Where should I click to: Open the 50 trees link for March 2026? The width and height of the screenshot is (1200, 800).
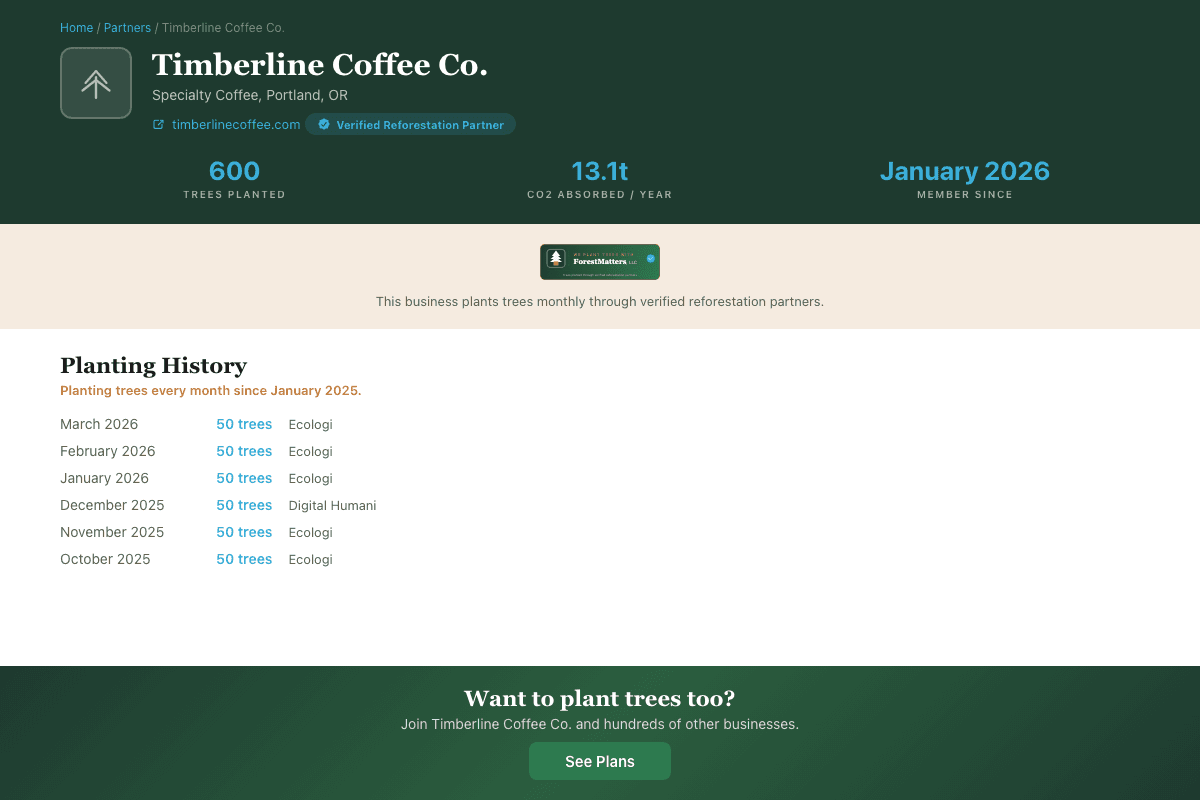244,424
